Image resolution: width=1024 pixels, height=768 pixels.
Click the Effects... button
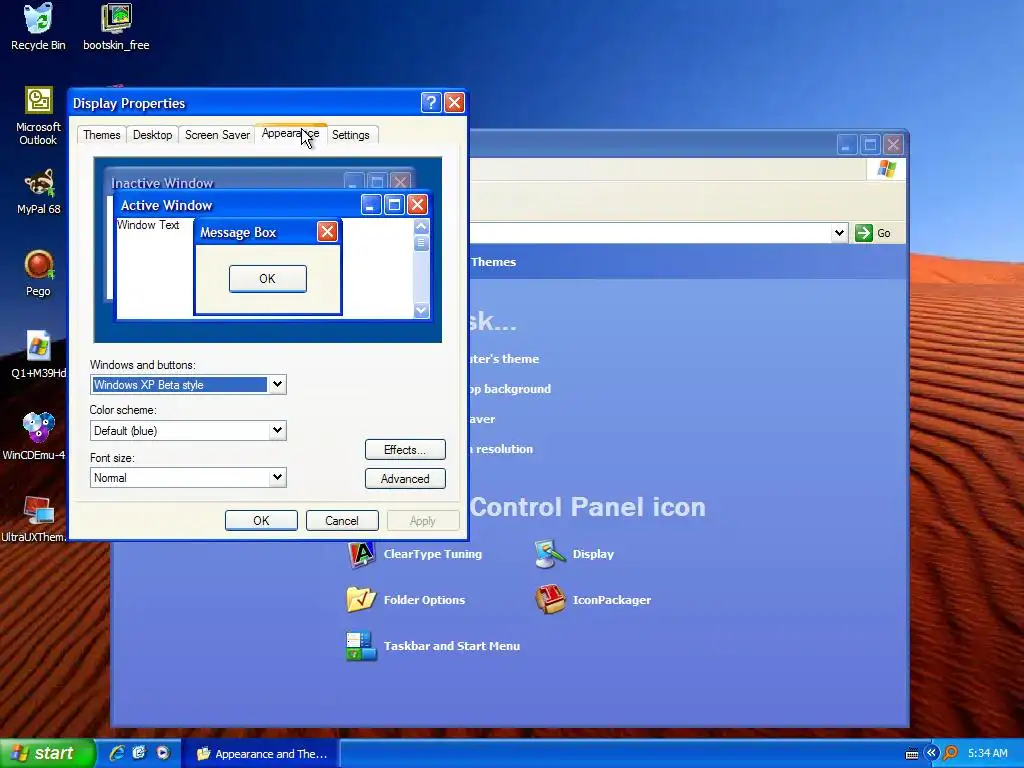point(405,450)
